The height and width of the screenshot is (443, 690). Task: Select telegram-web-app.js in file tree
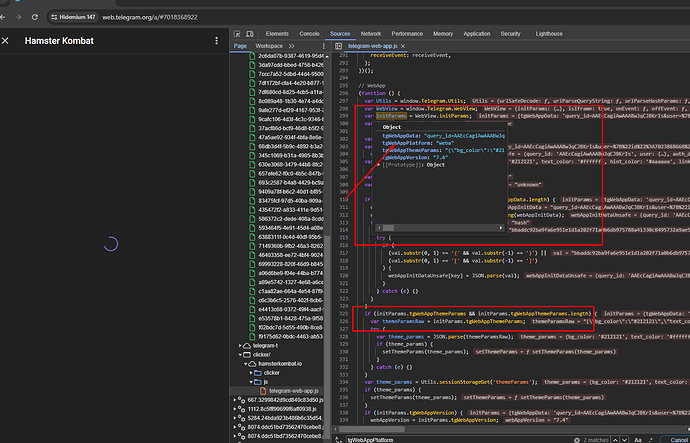pos(294,391)
